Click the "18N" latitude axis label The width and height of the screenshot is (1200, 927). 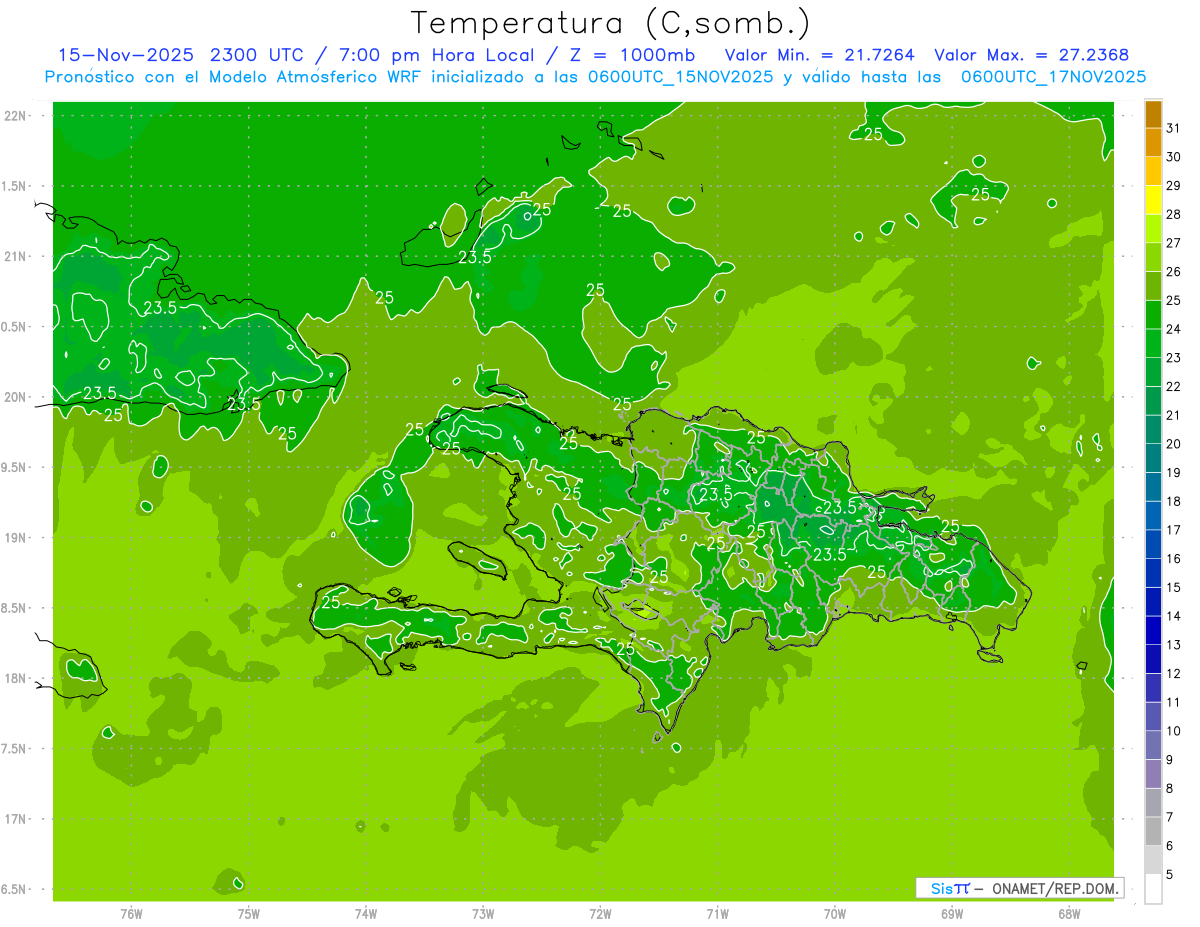click(x=14, y=679)
